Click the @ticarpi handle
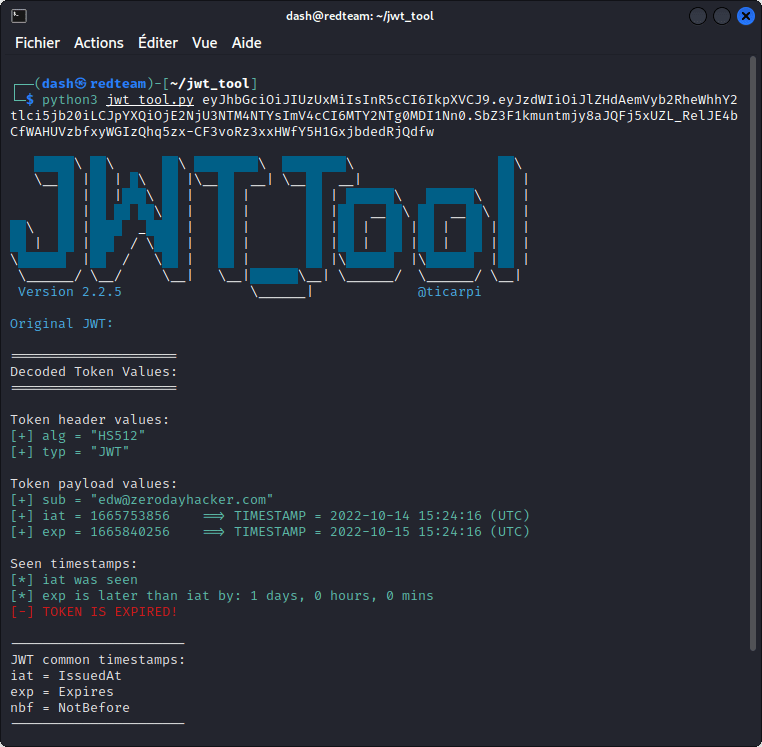This screenshot has width=762, height=747. [449, 292]
